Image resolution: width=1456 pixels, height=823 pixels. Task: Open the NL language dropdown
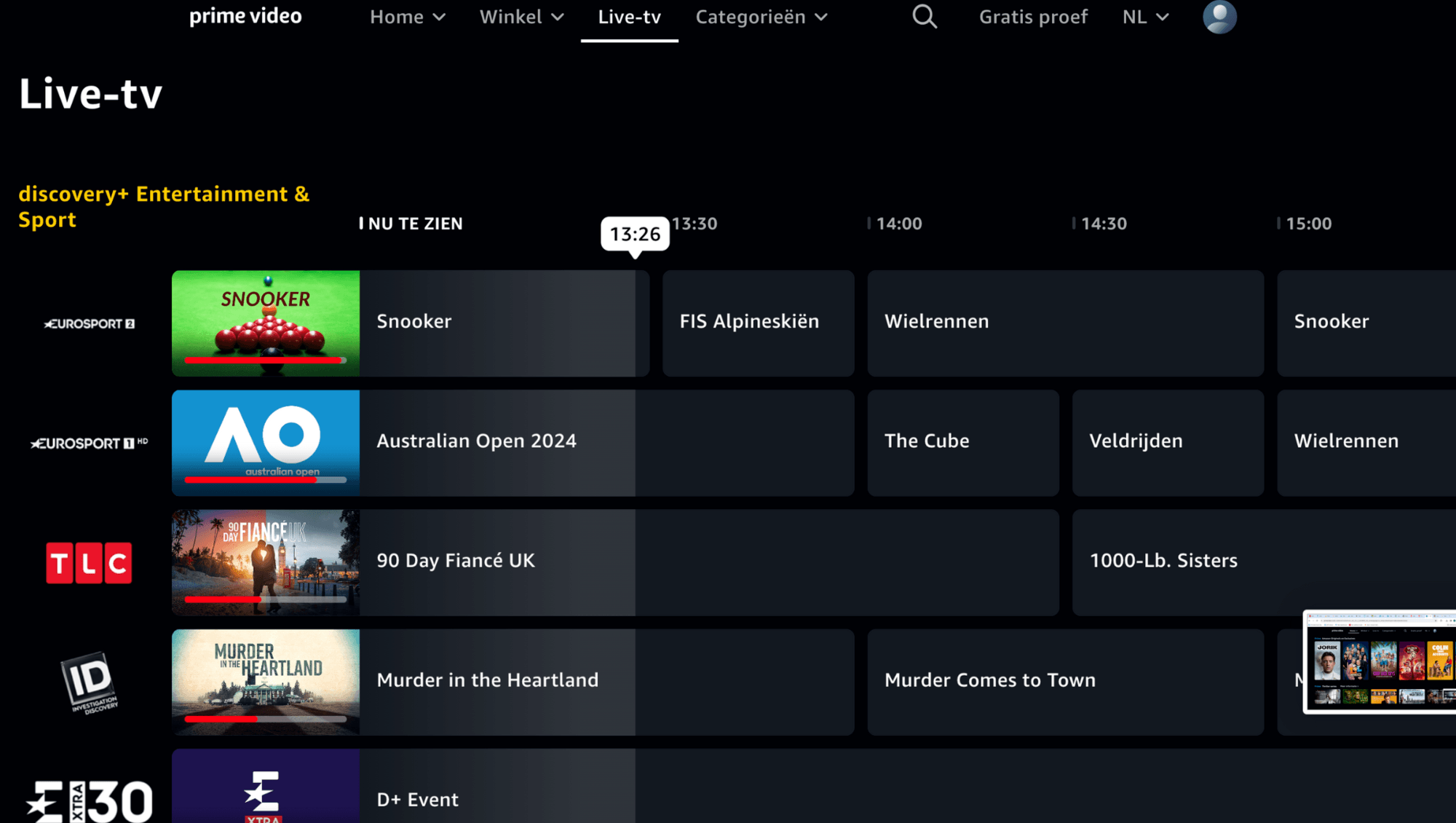tap(1145, 17)
